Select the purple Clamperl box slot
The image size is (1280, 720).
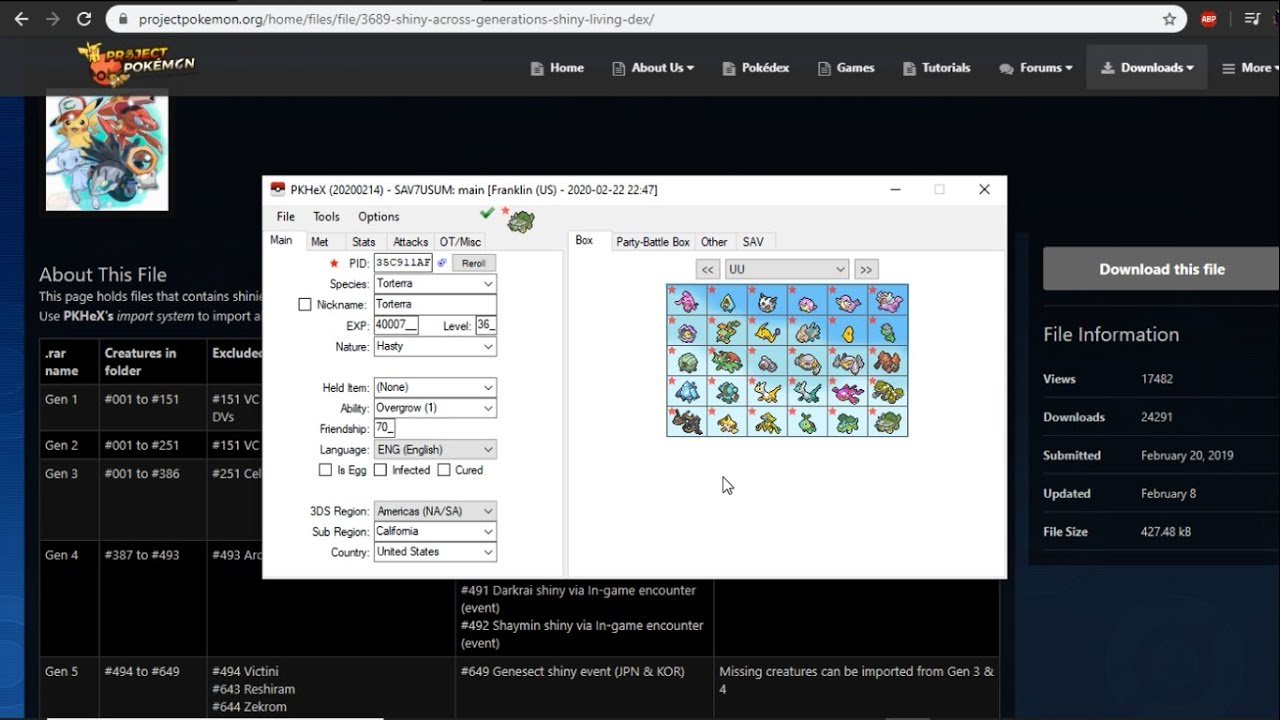point(687,330)
